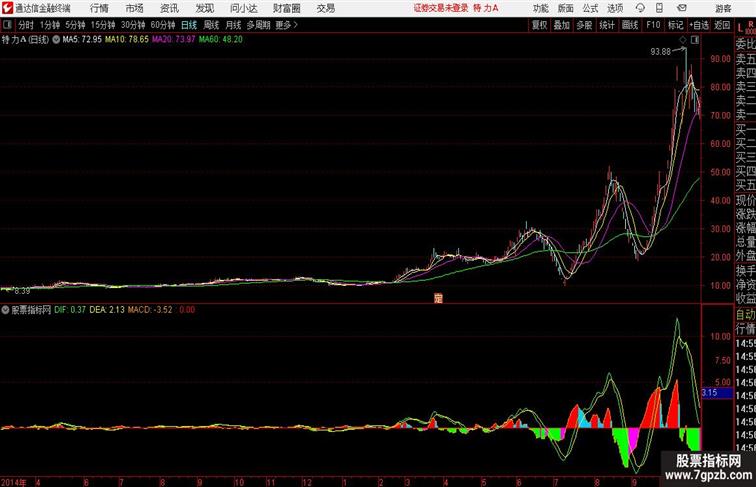Switch to the 30分钟 period tab
This screenshot has height=487, width=756.
pyautogui.click(x=133, y=25)
